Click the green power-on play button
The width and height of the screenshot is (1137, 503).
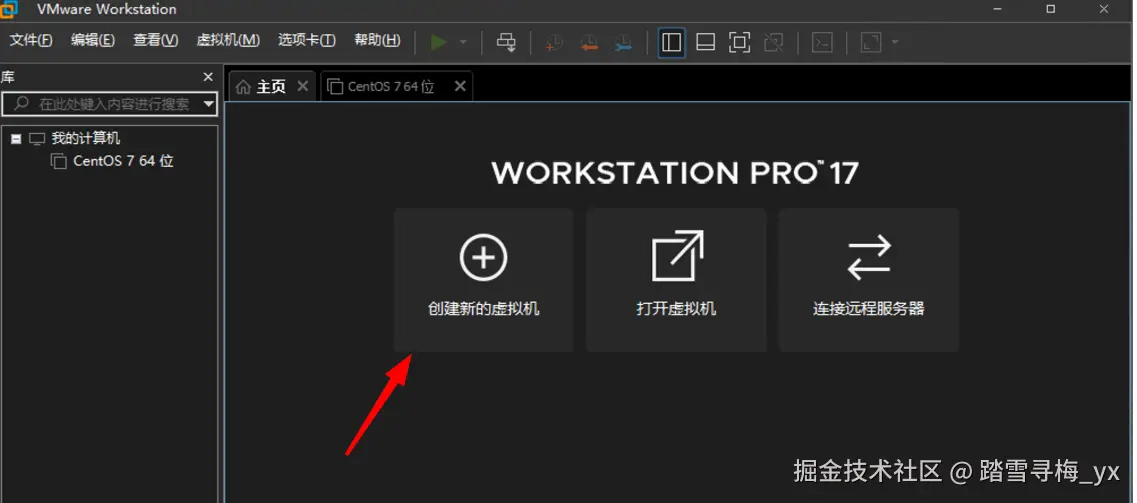pos(439,42)
